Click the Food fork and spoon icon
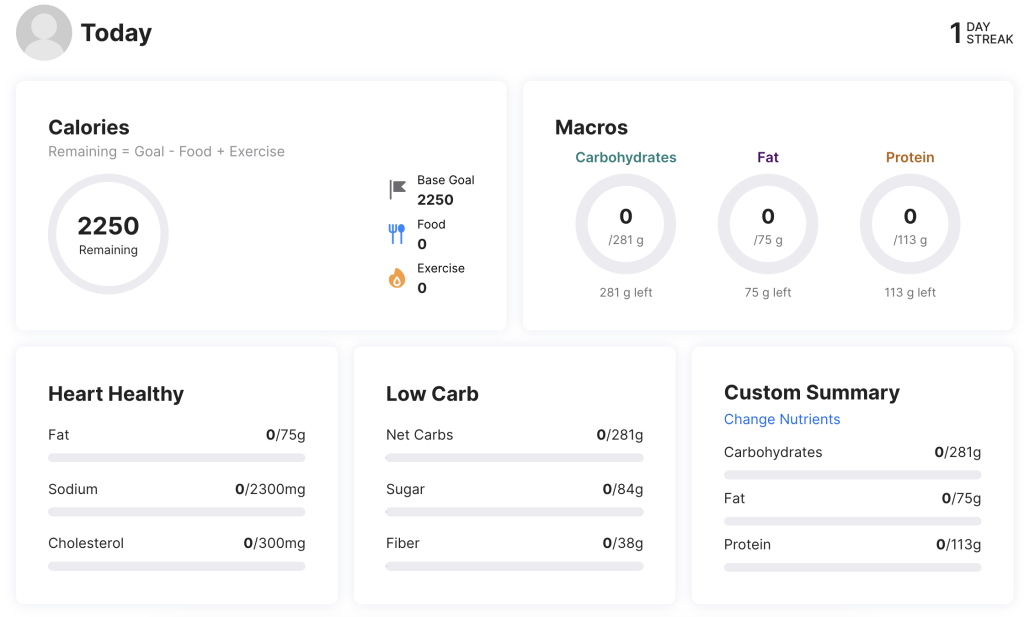This screenshot has width=1024, height=617. click(x=397, y=234)
